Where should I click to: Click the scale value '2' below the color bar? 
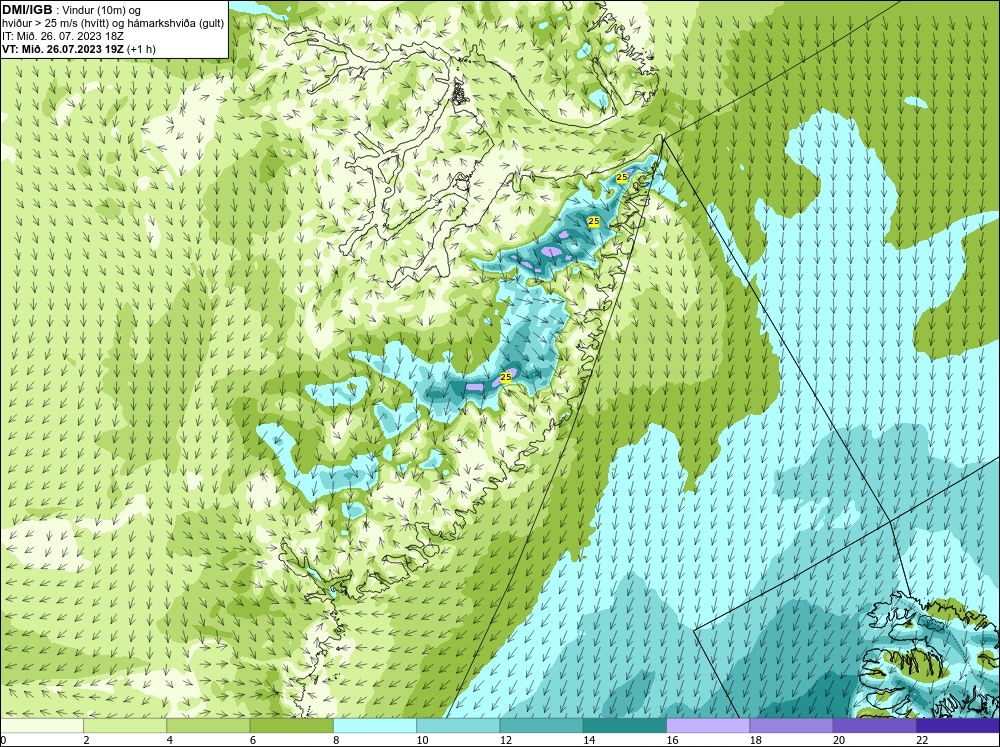pyautogui.click(x=86, y=740)
